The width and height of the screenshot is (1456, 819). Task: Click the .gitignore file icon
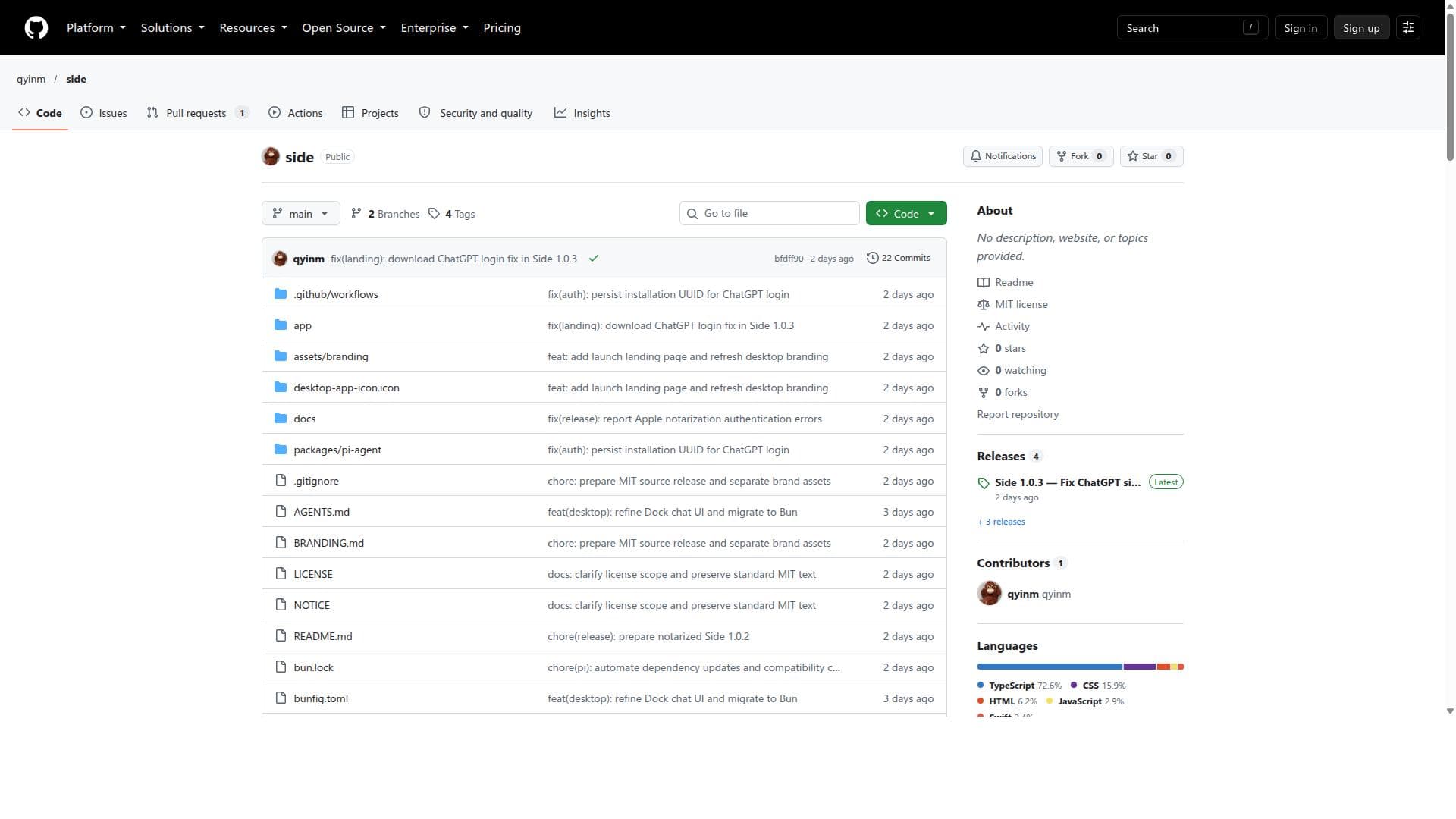click(x=281, y=481)
